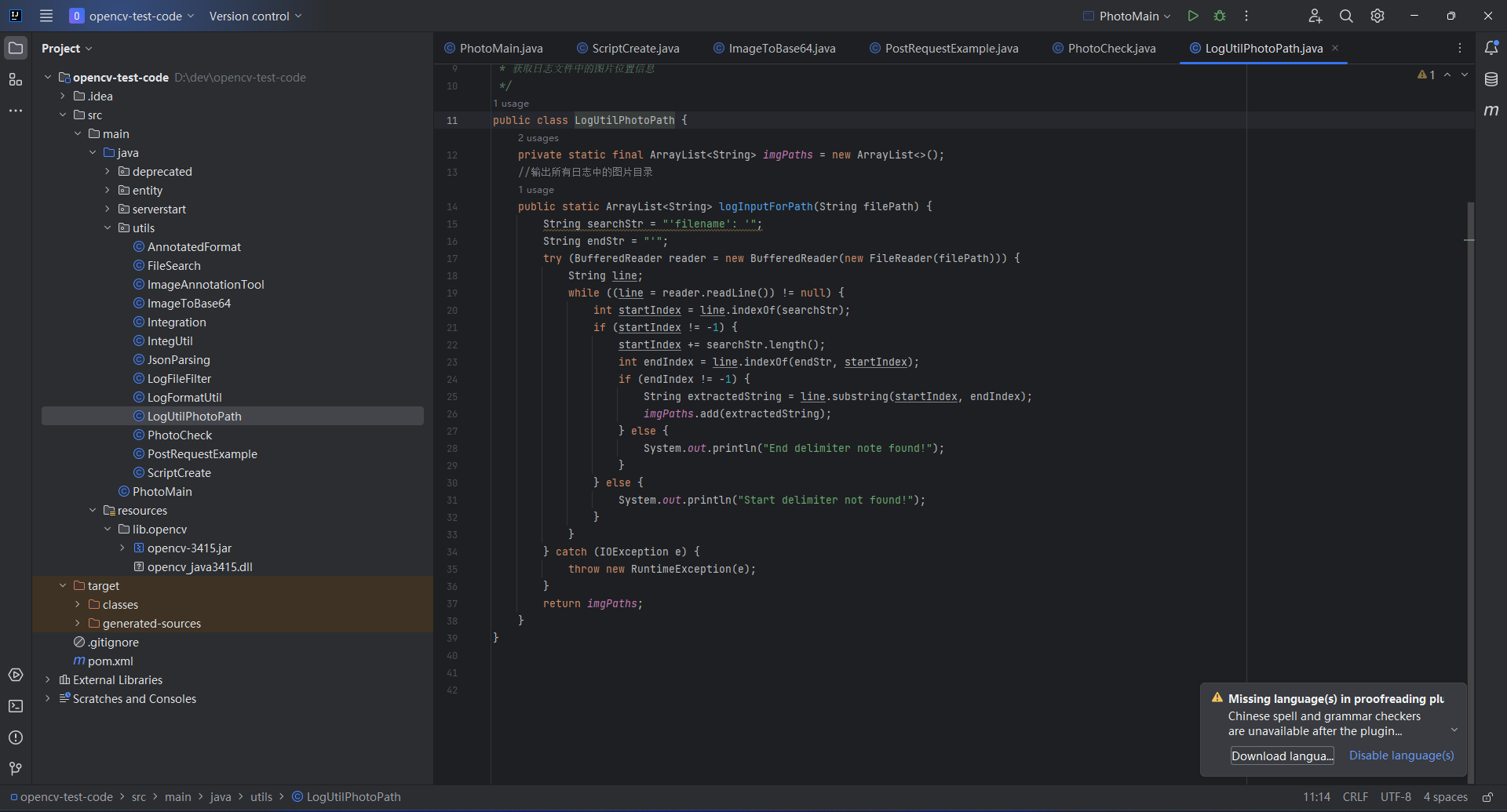
Task: Click CRLF line separator in status bar
Action: tap(1356, 797)
